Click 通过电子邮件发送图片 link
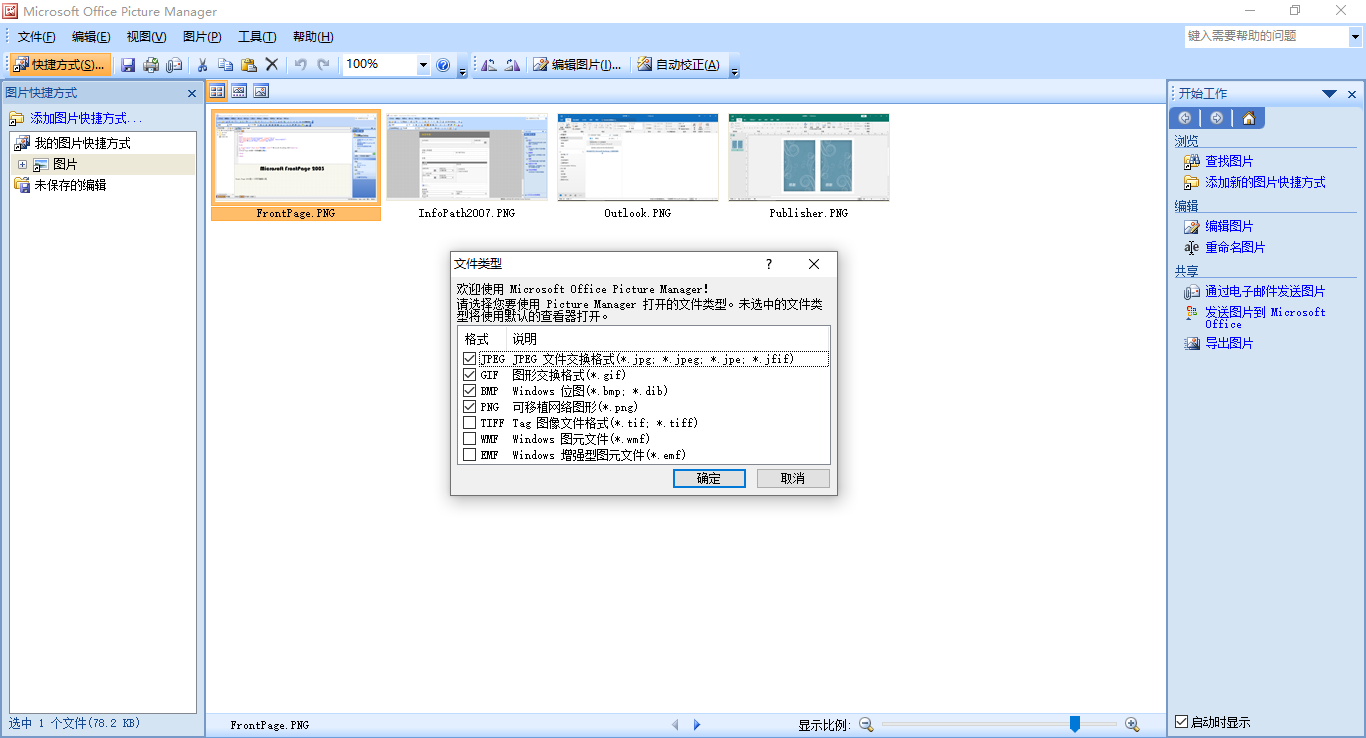1366x738 pixels. 1265,291
